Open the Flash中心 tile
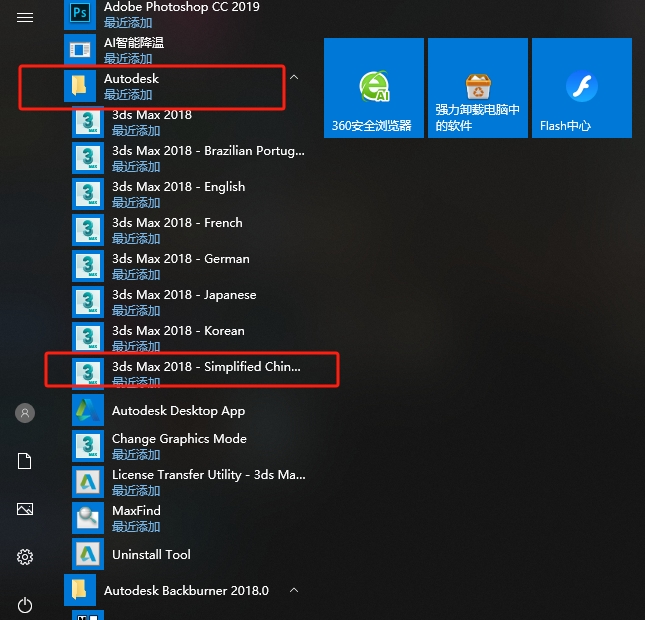 coord(581,88)
